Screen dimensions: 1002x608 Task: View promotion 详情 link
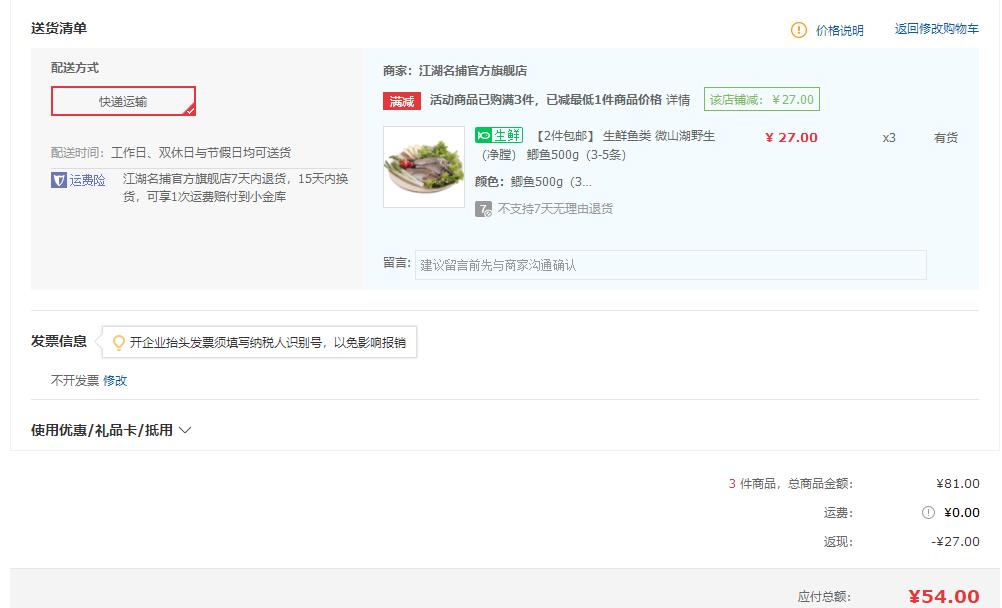(x=678, y=100)
